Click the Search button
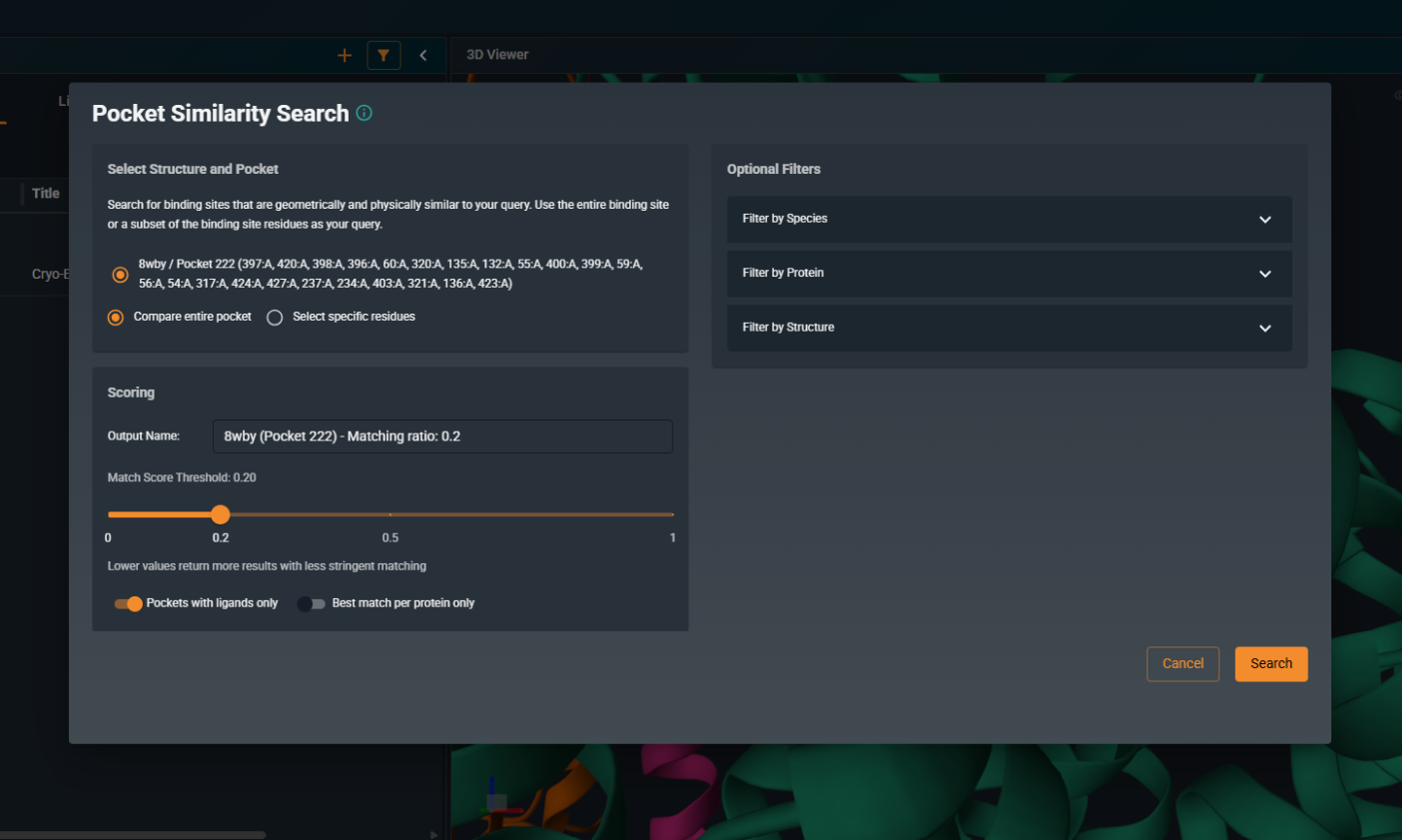The width and height of the screenshot is (1402, 840). coord(1271,664)
